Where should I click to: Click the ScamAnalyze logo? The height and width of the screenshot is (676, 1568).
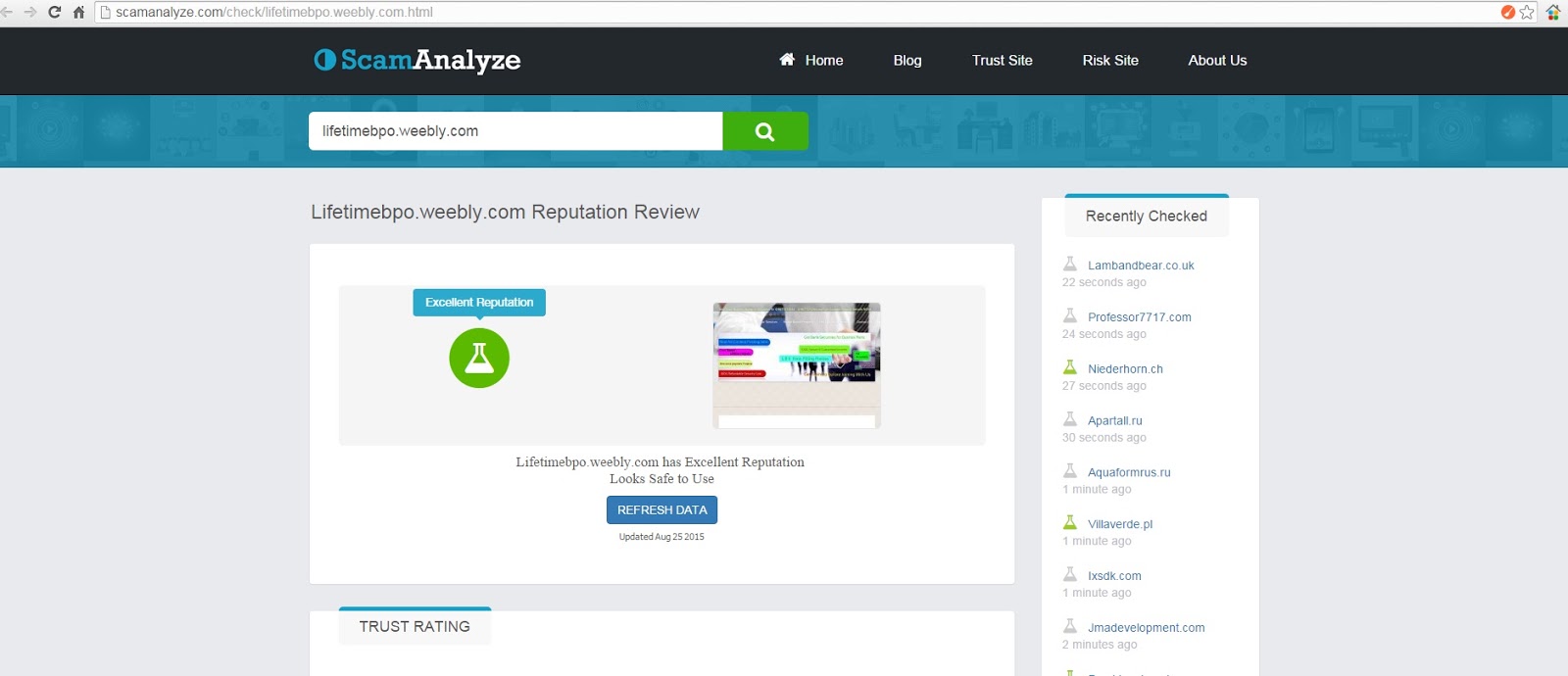point(417,60)
